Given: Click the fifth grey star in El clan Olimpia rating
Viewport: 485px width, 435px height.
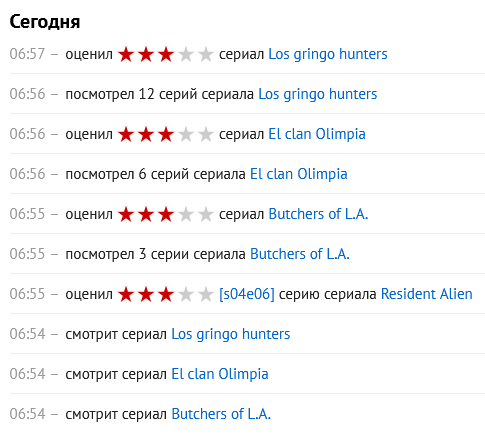Looking at the screenshot, I should (206, 134).
